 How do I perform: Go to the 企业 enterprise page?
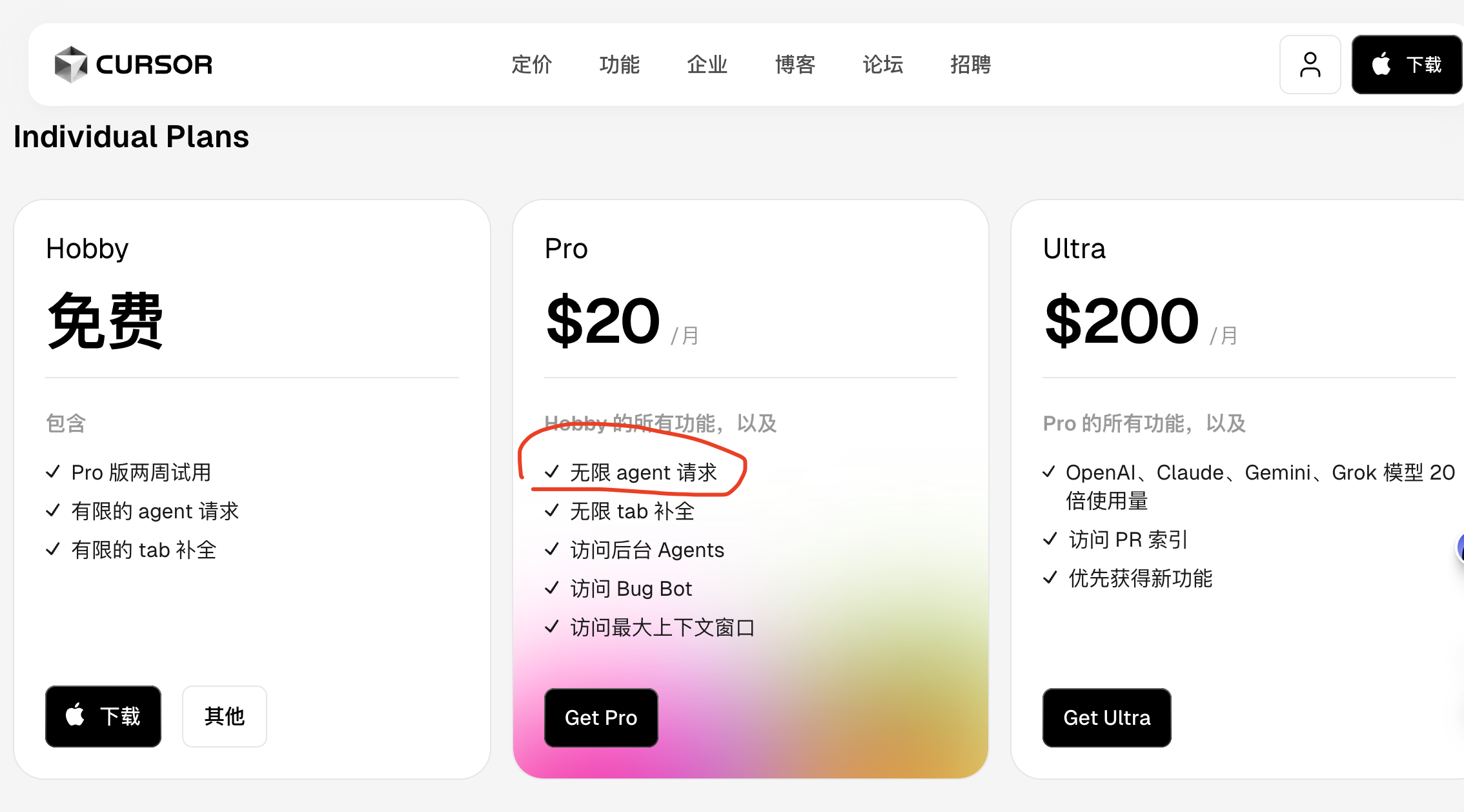[x=707, y=65]
